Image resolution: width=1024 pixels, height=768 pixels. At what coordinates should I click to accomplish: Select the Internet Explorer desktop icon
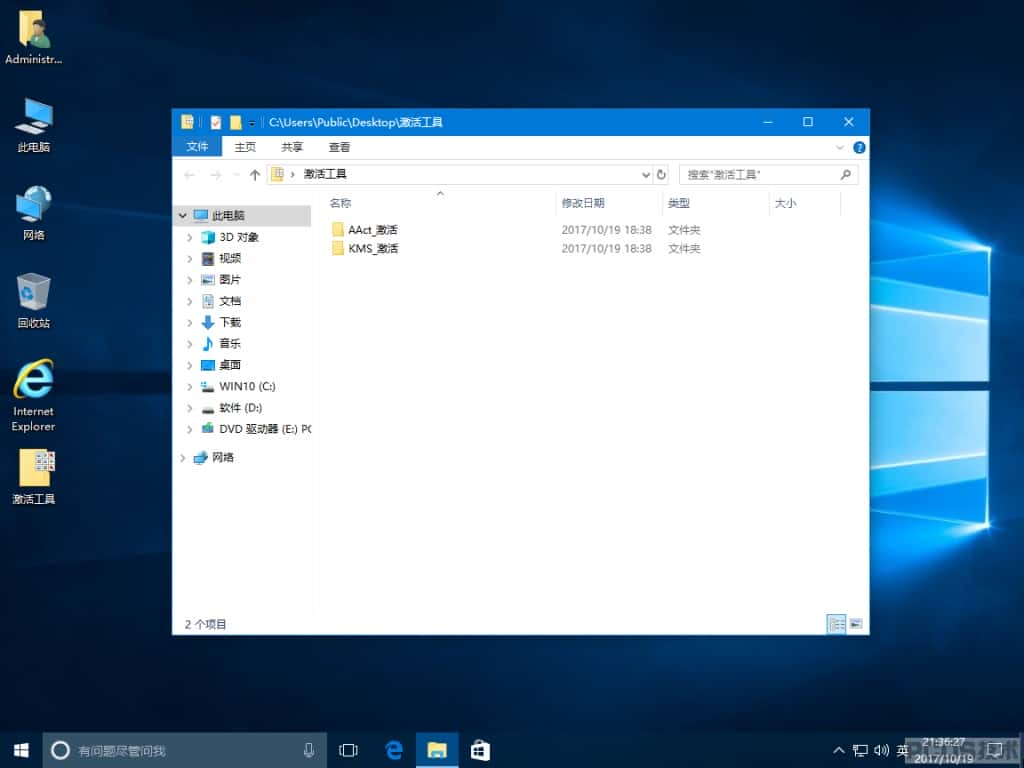pos(33,395)
